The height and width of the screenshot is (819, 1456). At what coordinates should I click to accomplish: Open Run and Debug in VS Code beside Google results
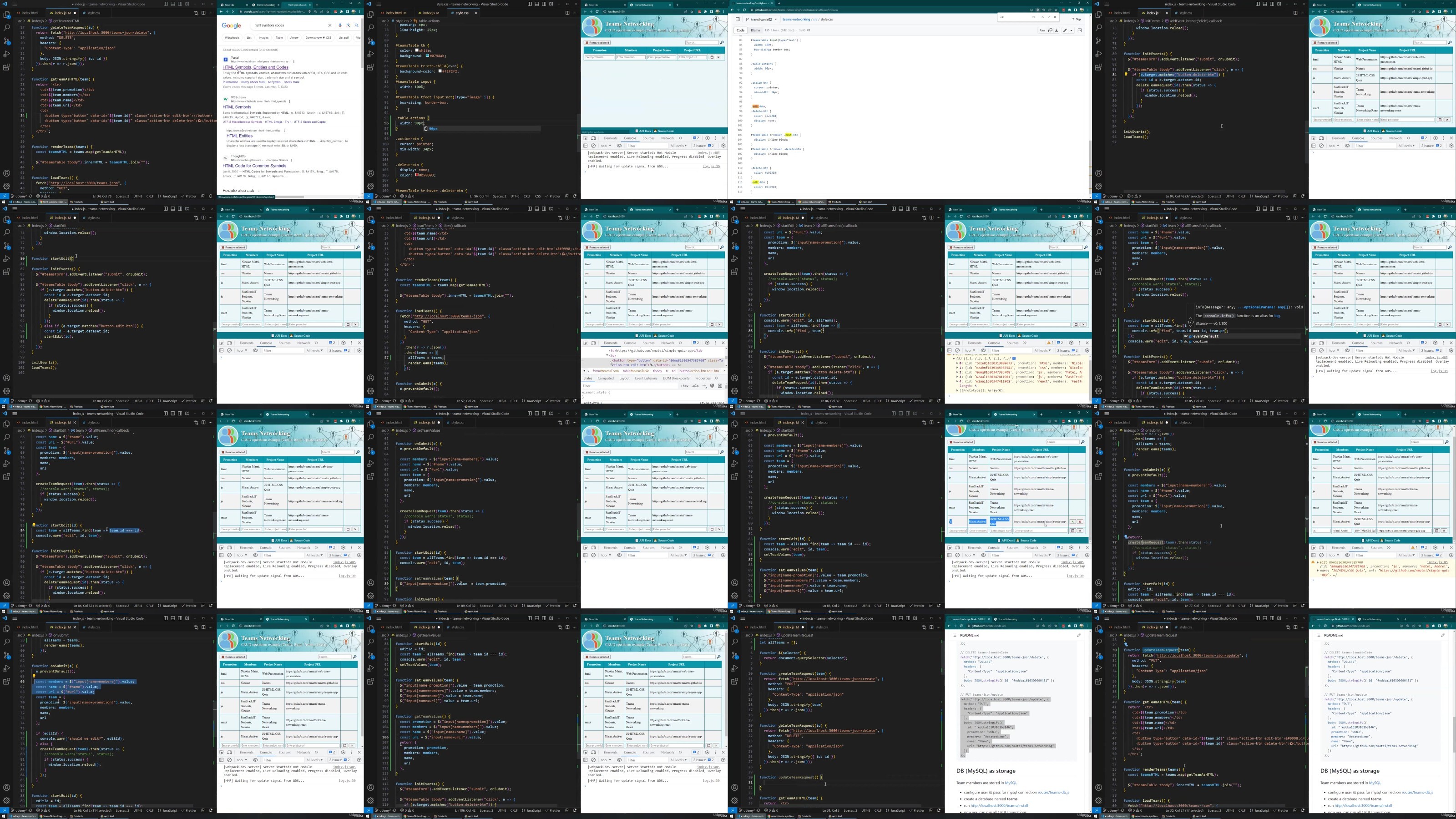point(7,54)
